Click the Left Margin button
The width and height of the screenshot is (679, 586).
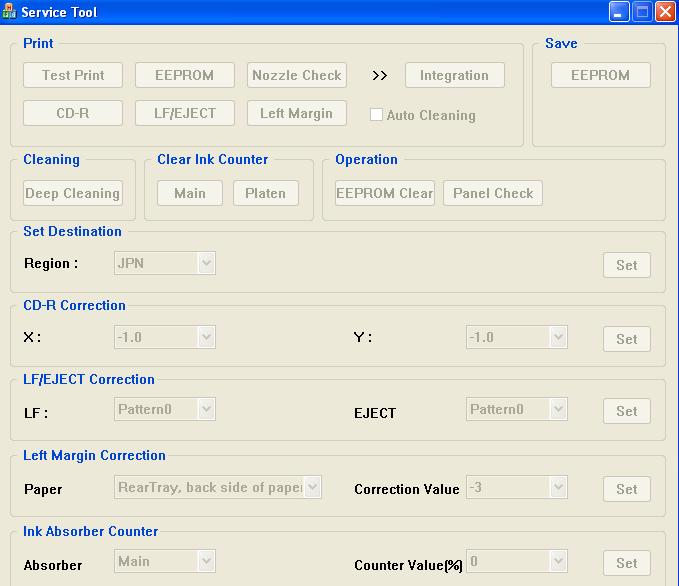[x=297, y=113]
